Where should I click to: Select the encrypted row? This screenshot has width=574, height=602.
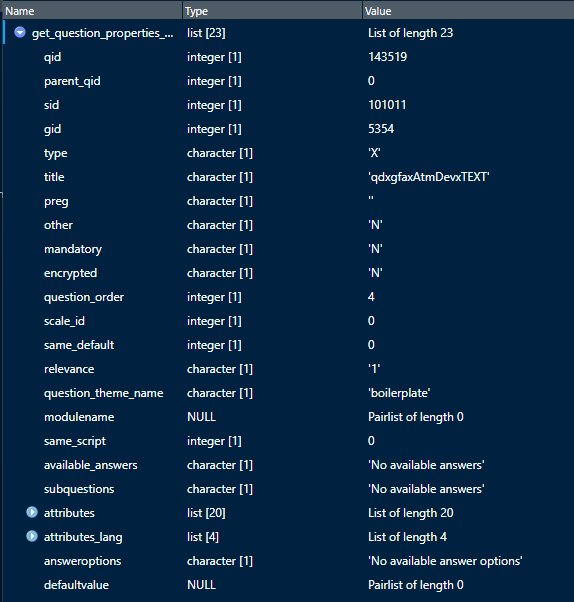pos(288,273)
